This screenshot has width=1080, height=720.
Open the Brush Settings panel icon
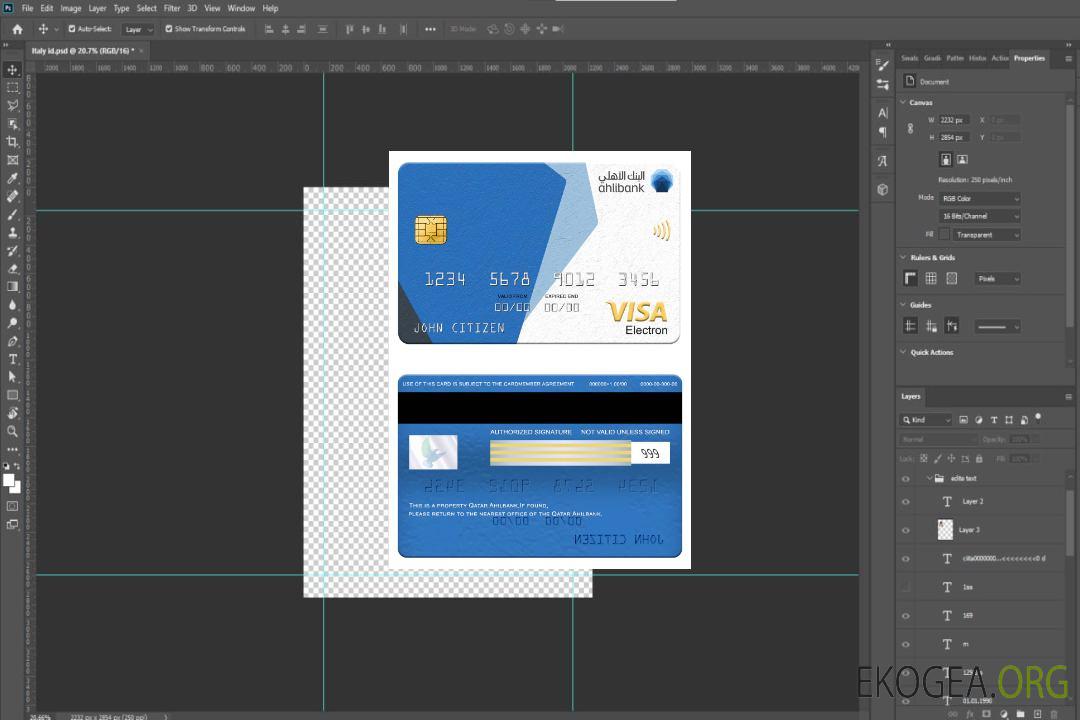coord(883,65)
